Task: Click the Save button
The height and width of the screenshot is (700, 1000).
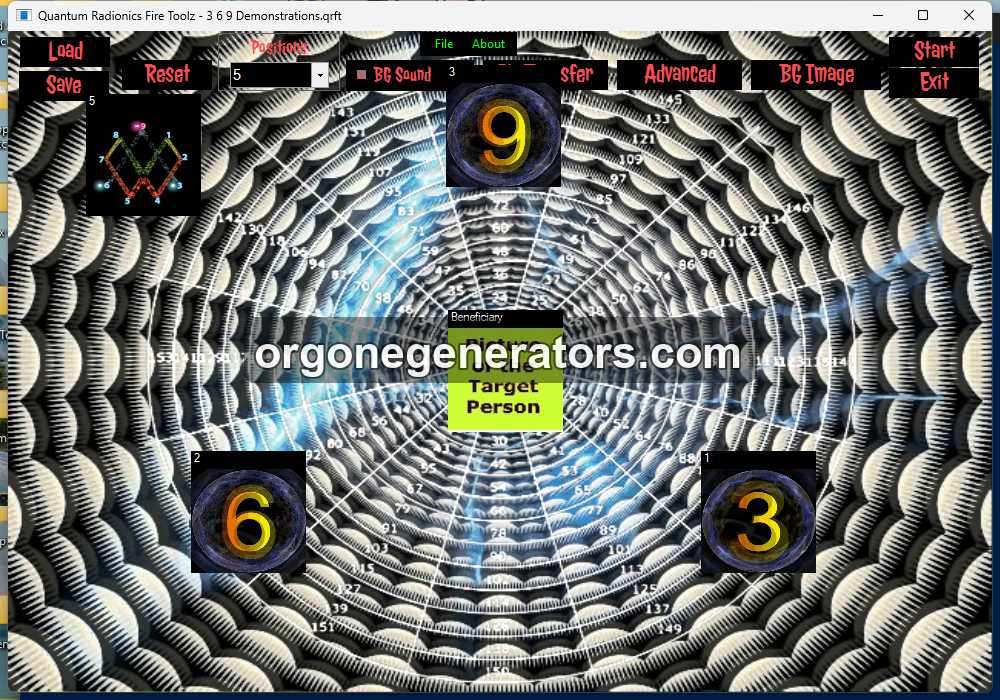Action: coord(64,84)
